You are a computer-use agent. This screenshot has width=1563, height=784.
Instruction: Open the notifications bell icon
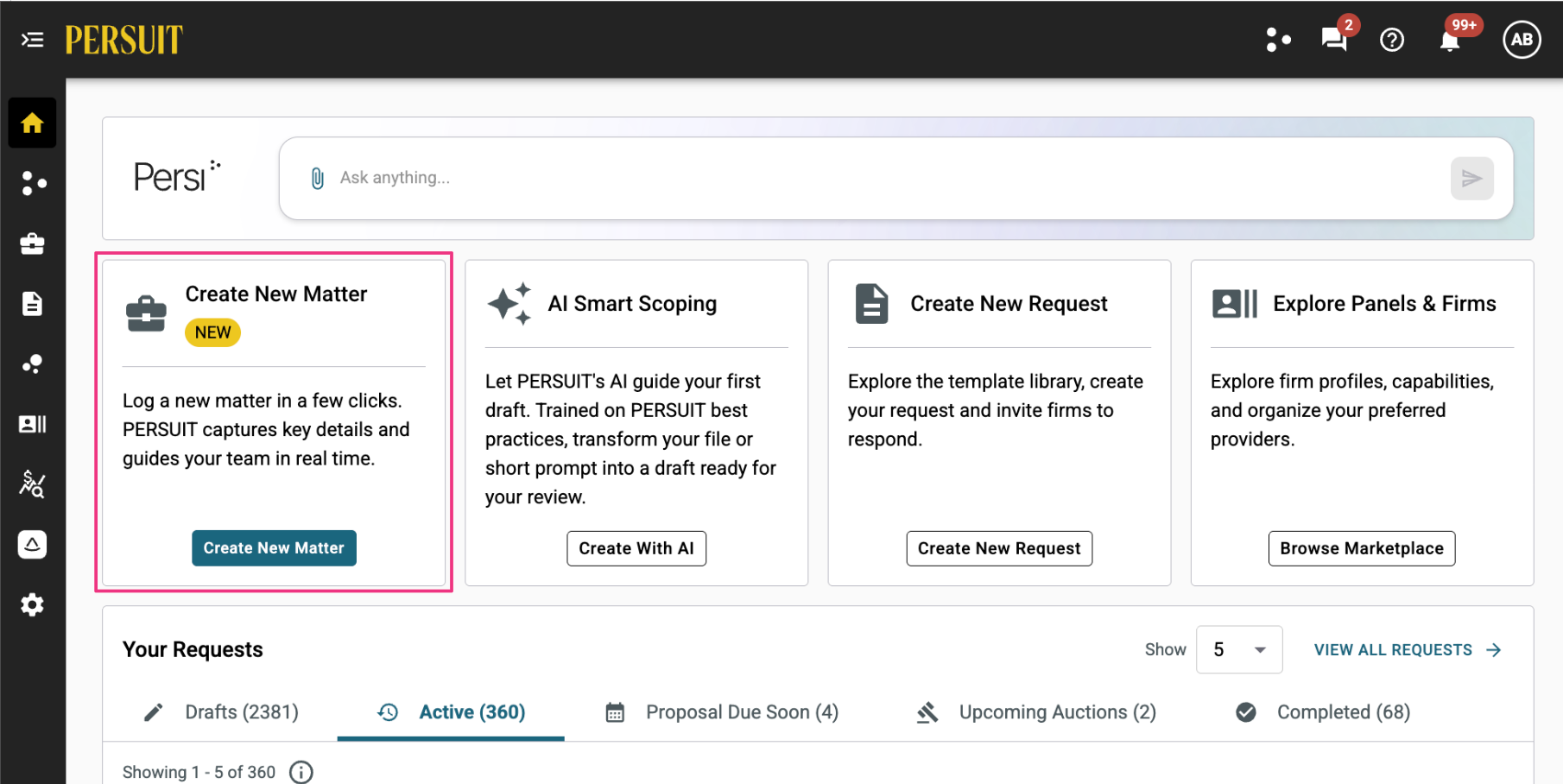1450,41
